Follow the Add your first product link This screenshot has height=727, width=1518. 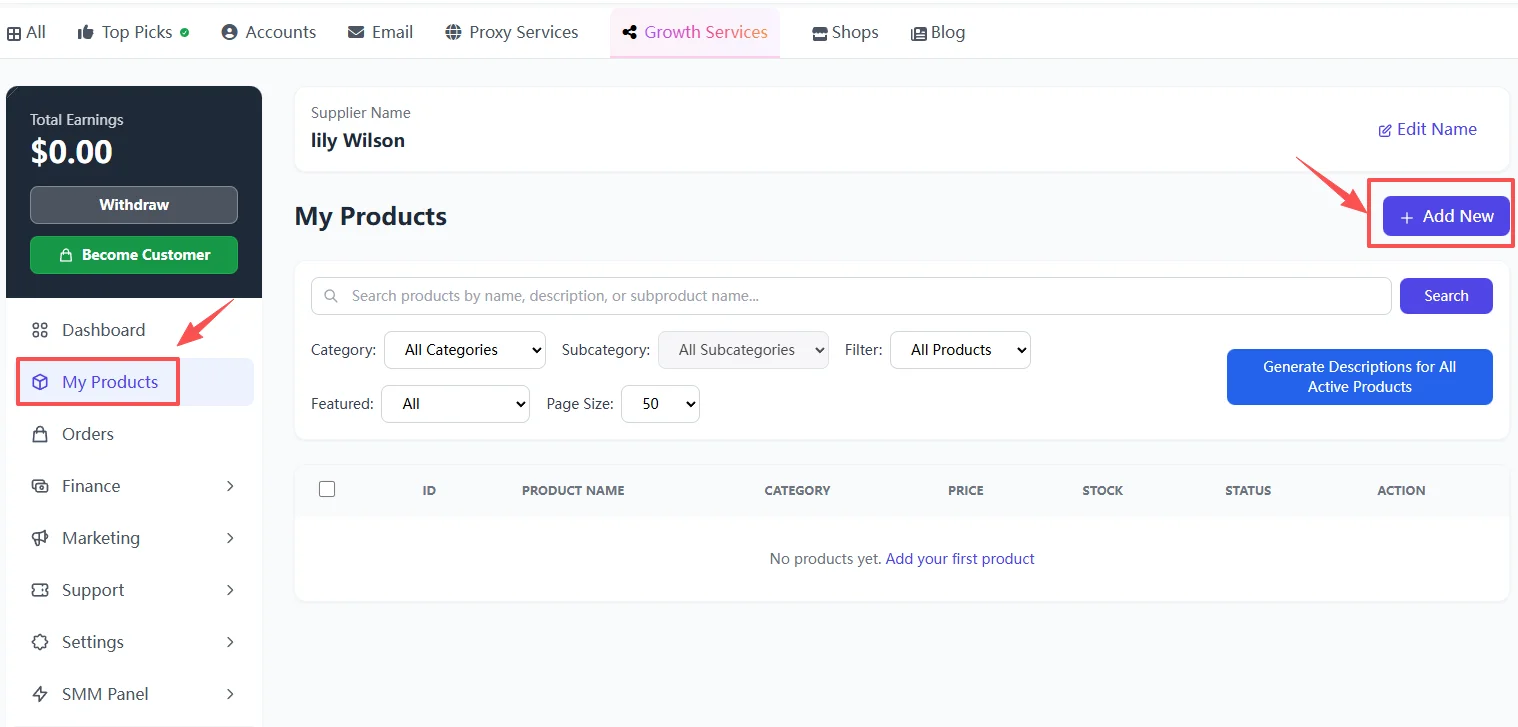[x=960, y=559]
